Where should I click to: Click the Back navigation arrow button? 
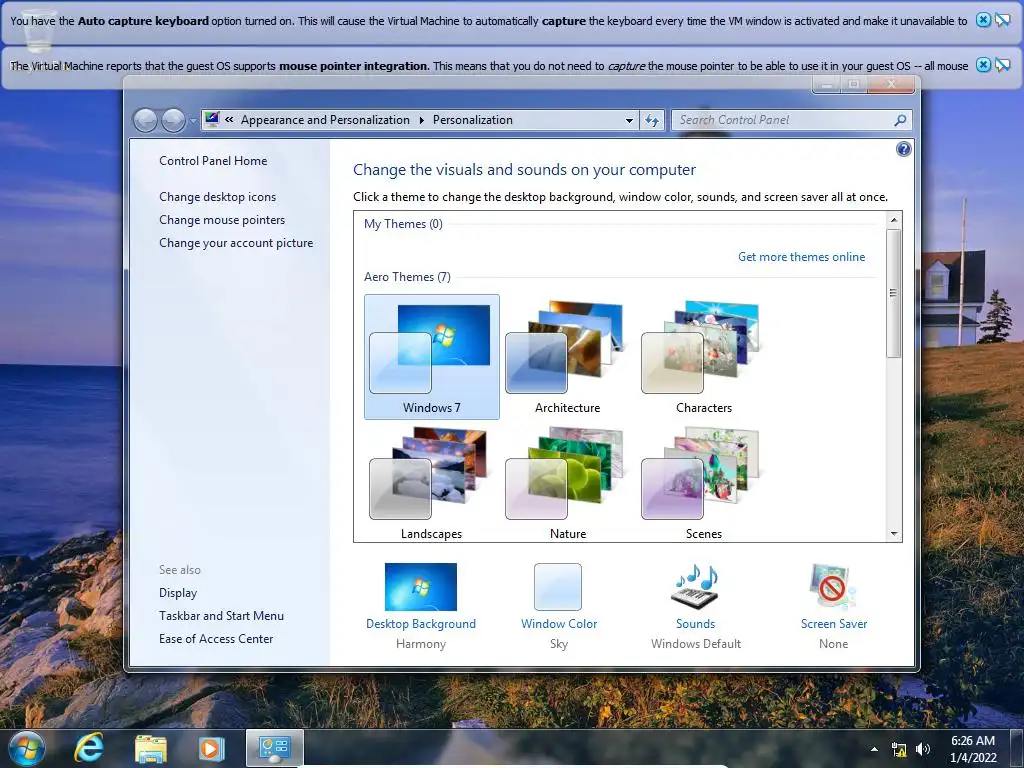pos(146,120)
